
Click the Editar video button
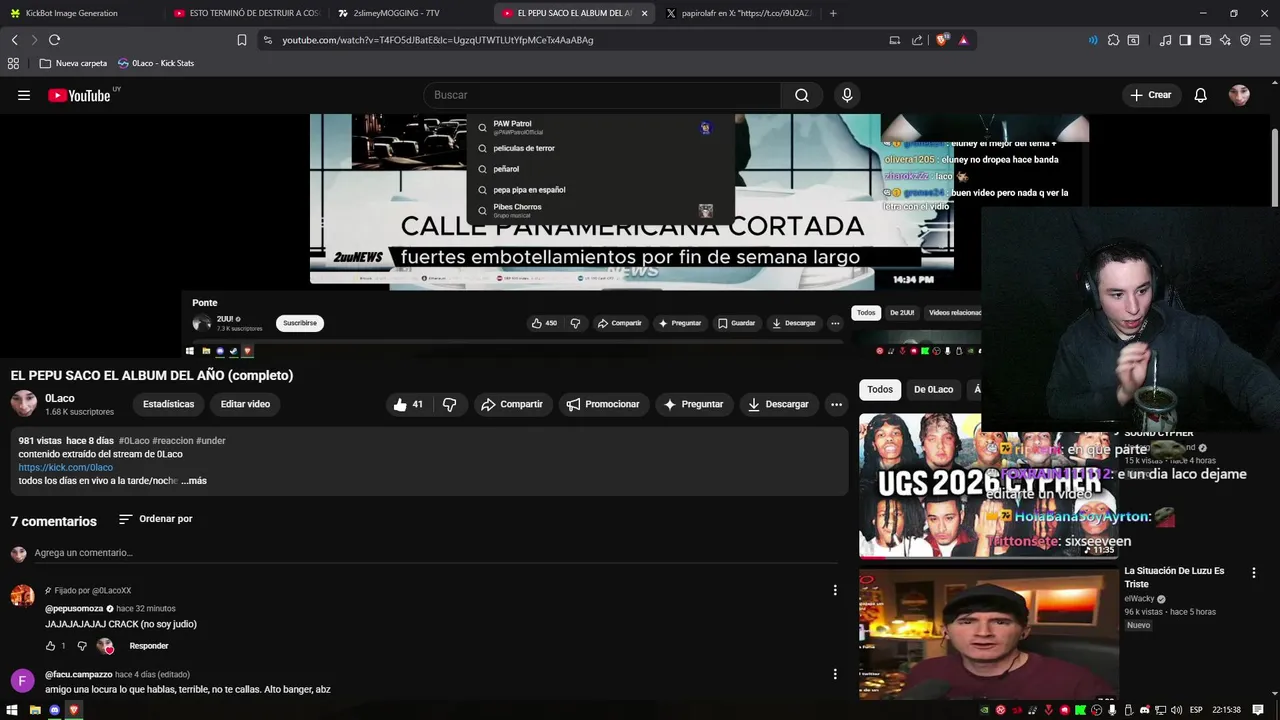coord(245,404)
